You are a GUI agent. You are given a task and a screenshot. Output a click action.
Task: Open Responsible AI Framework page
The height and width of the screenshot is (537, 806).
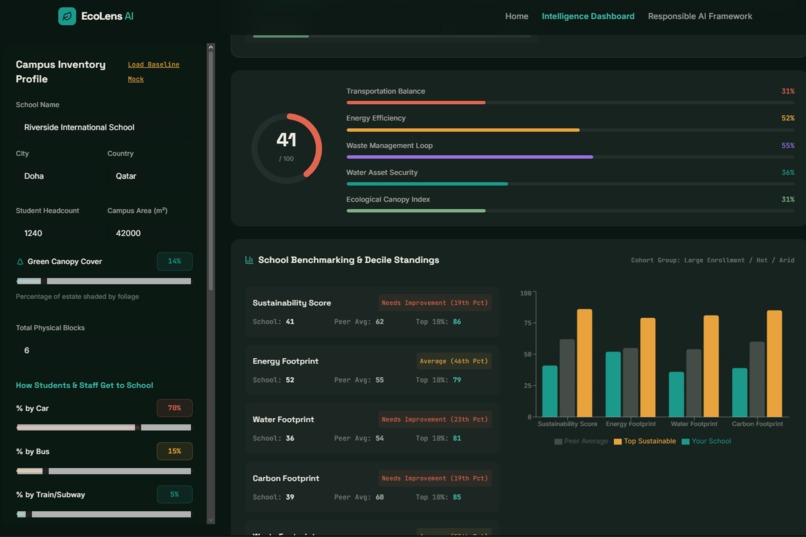point(700,16)
